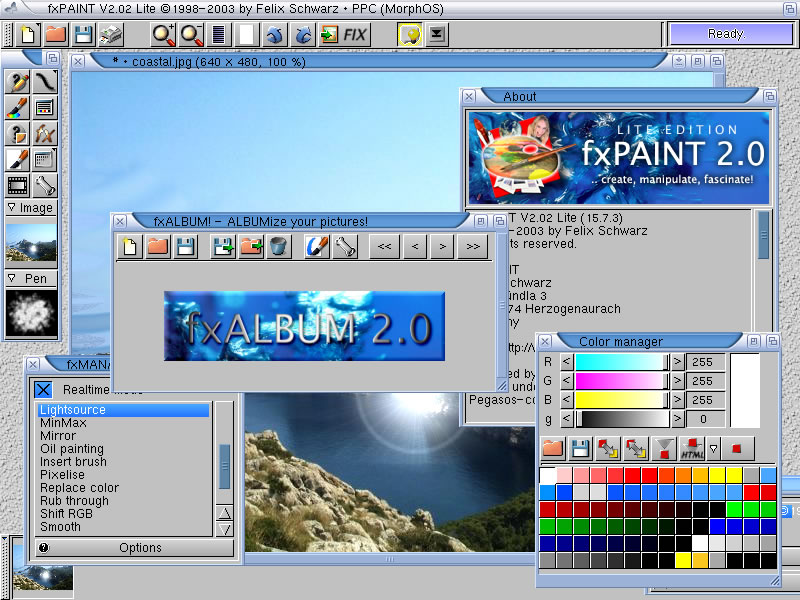The height and width of the screenshot is (600, 800).
Task: Click the g grayscale slider in Color manager
Action: [x=622, y=419]
